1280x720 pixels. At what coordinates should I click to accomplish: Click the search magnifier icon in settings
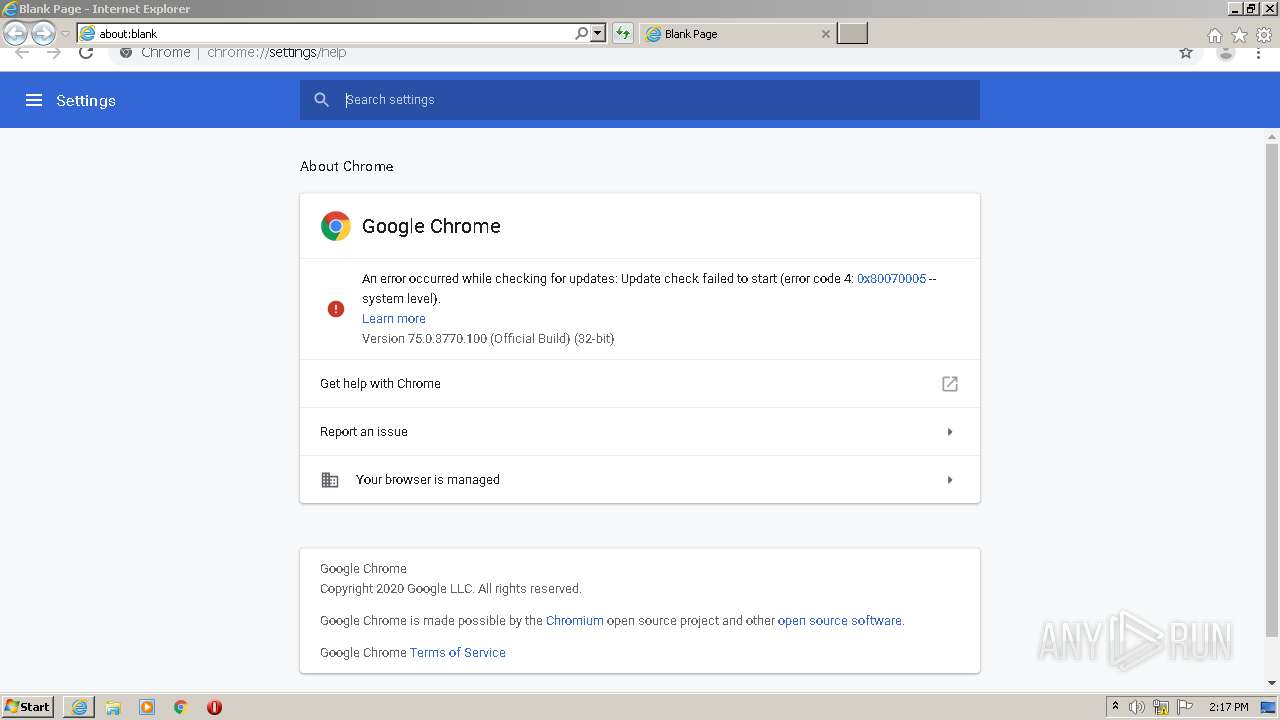321,100
